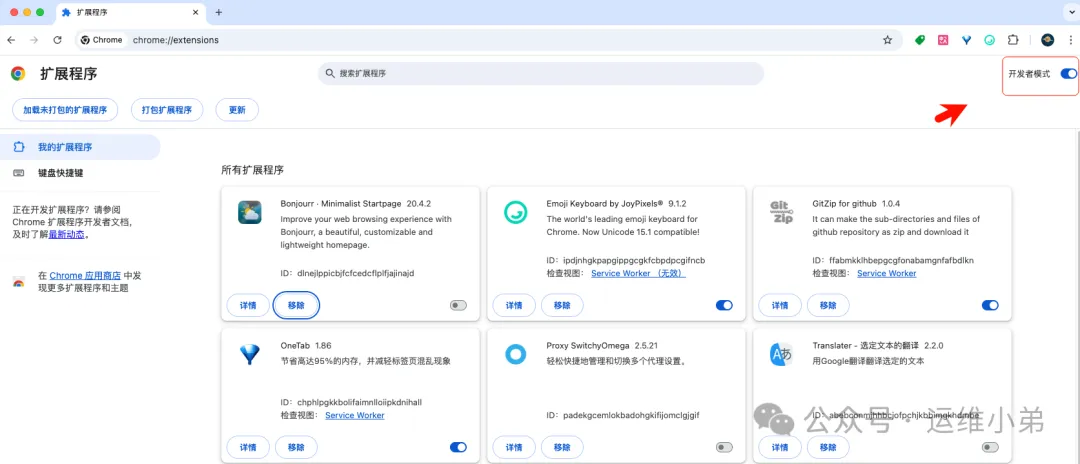Click the 更新 button
Screen dimensions: 1080x464
(237, 110)
